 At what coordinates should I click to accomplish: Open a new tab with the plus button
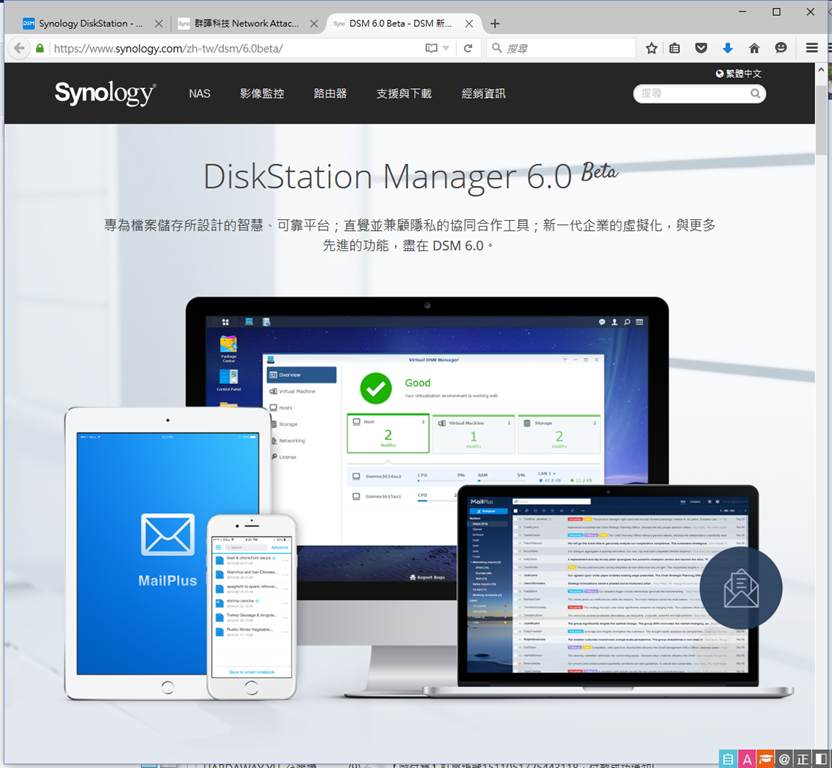coord(495,23)
